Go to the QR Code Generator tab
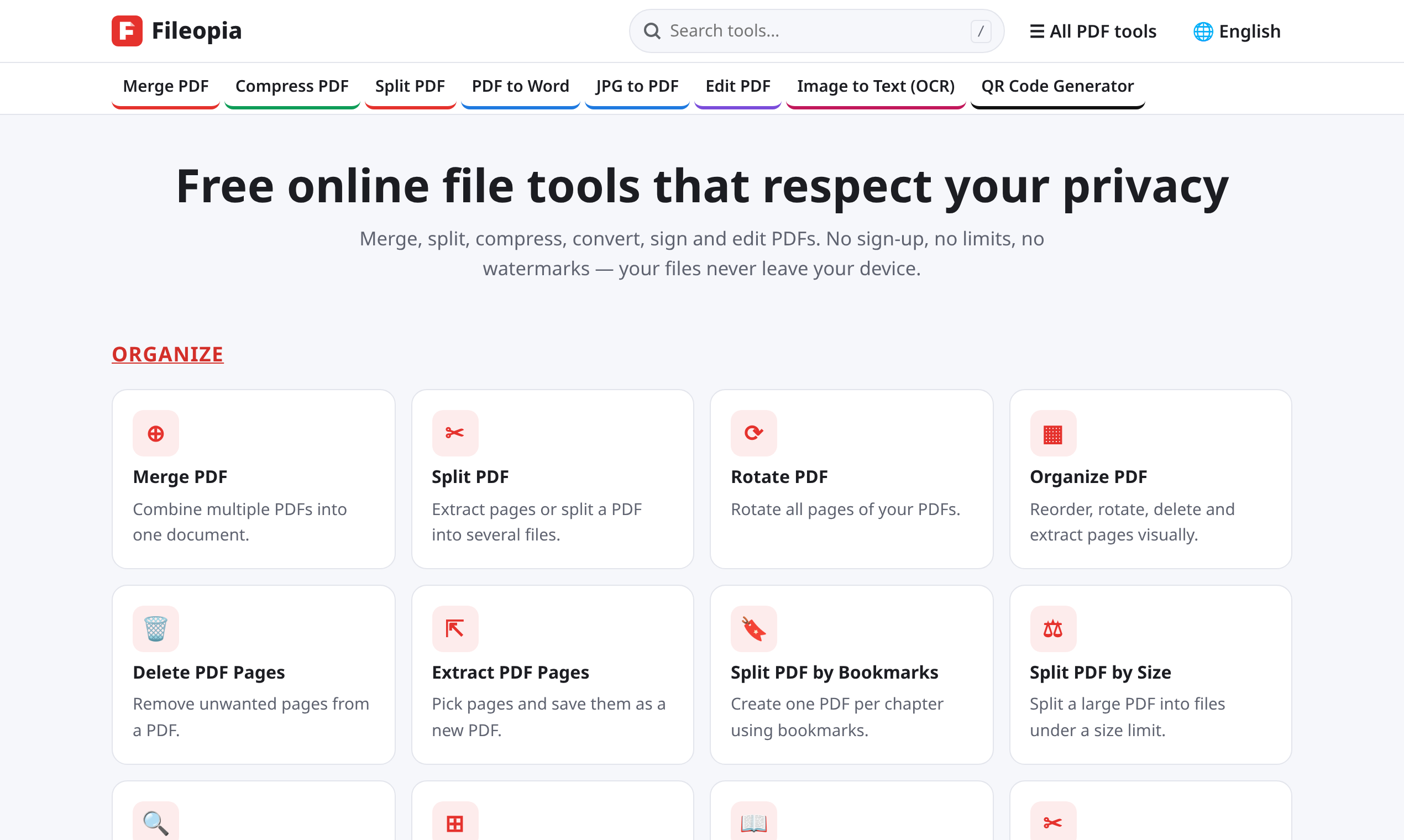This screenshot has height=840, width=1404. pos(1057,87)
